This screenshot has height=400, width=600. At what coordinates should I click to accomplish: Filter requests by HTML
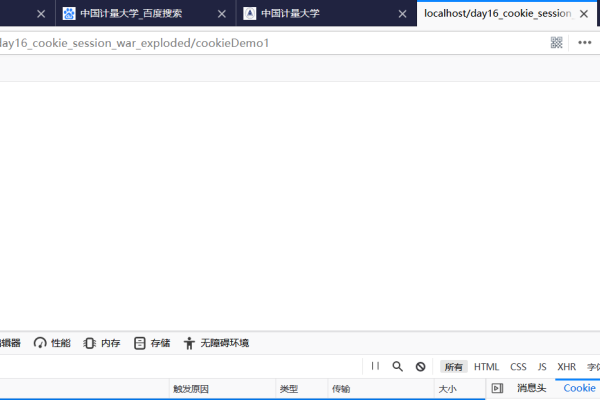point(486,367)
